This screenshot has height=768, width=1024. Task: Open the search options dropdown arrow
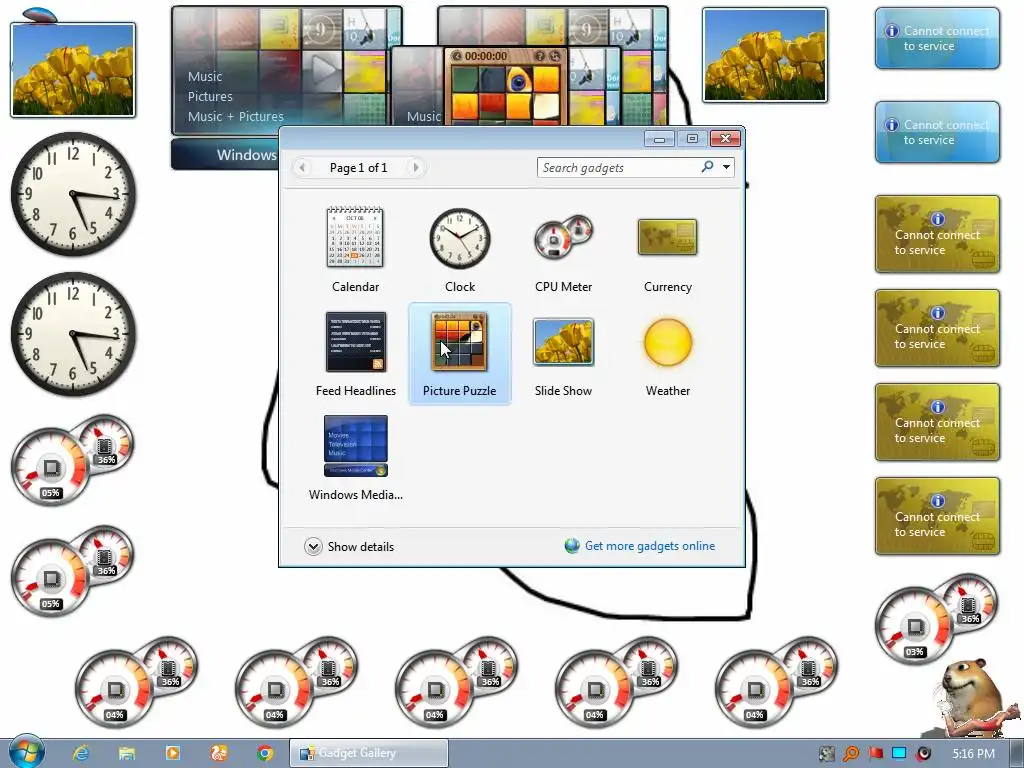(726, 167)
